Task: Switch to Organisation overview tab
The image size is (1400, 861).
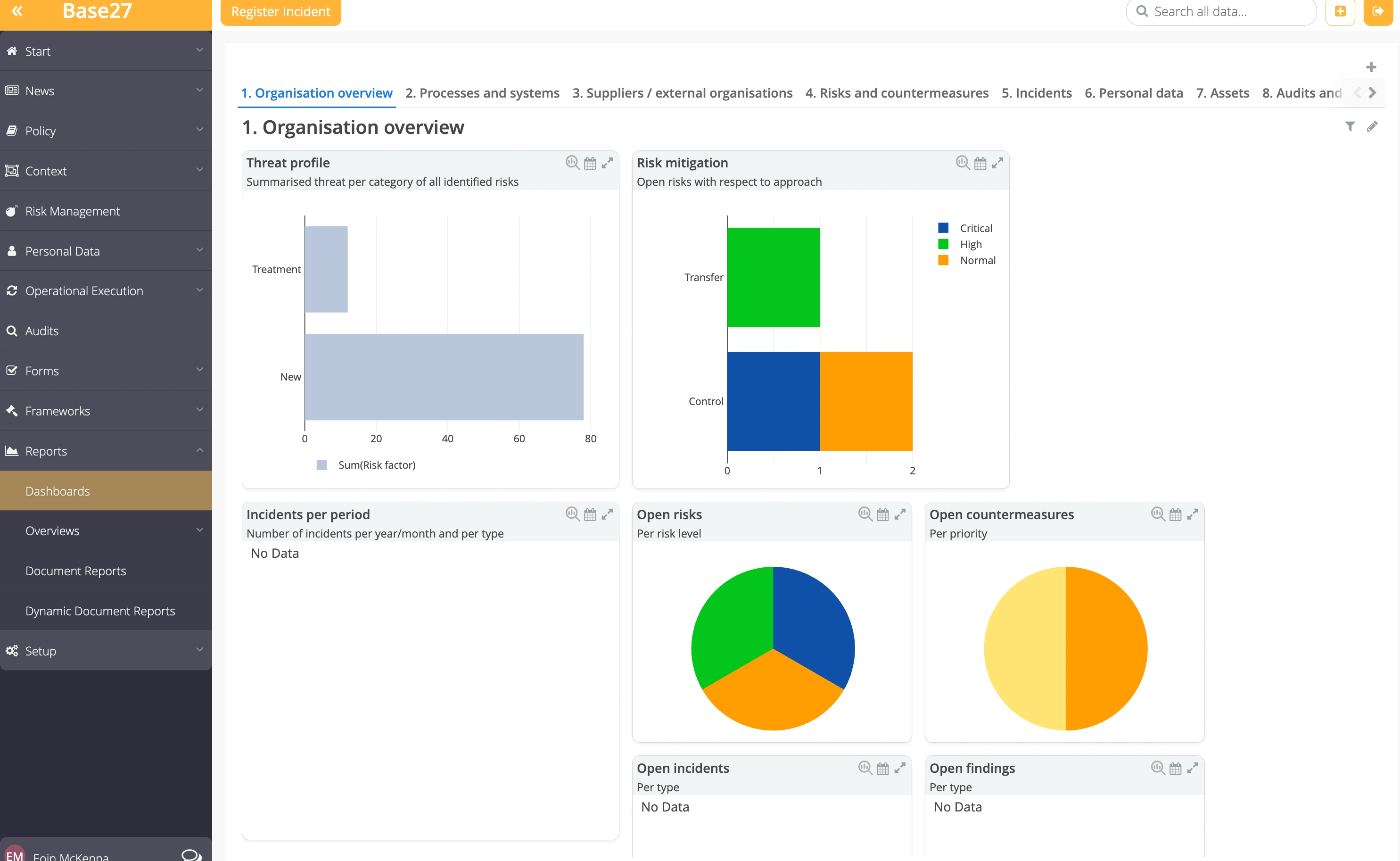Action: pyautogui.click(x=316, y=93)
